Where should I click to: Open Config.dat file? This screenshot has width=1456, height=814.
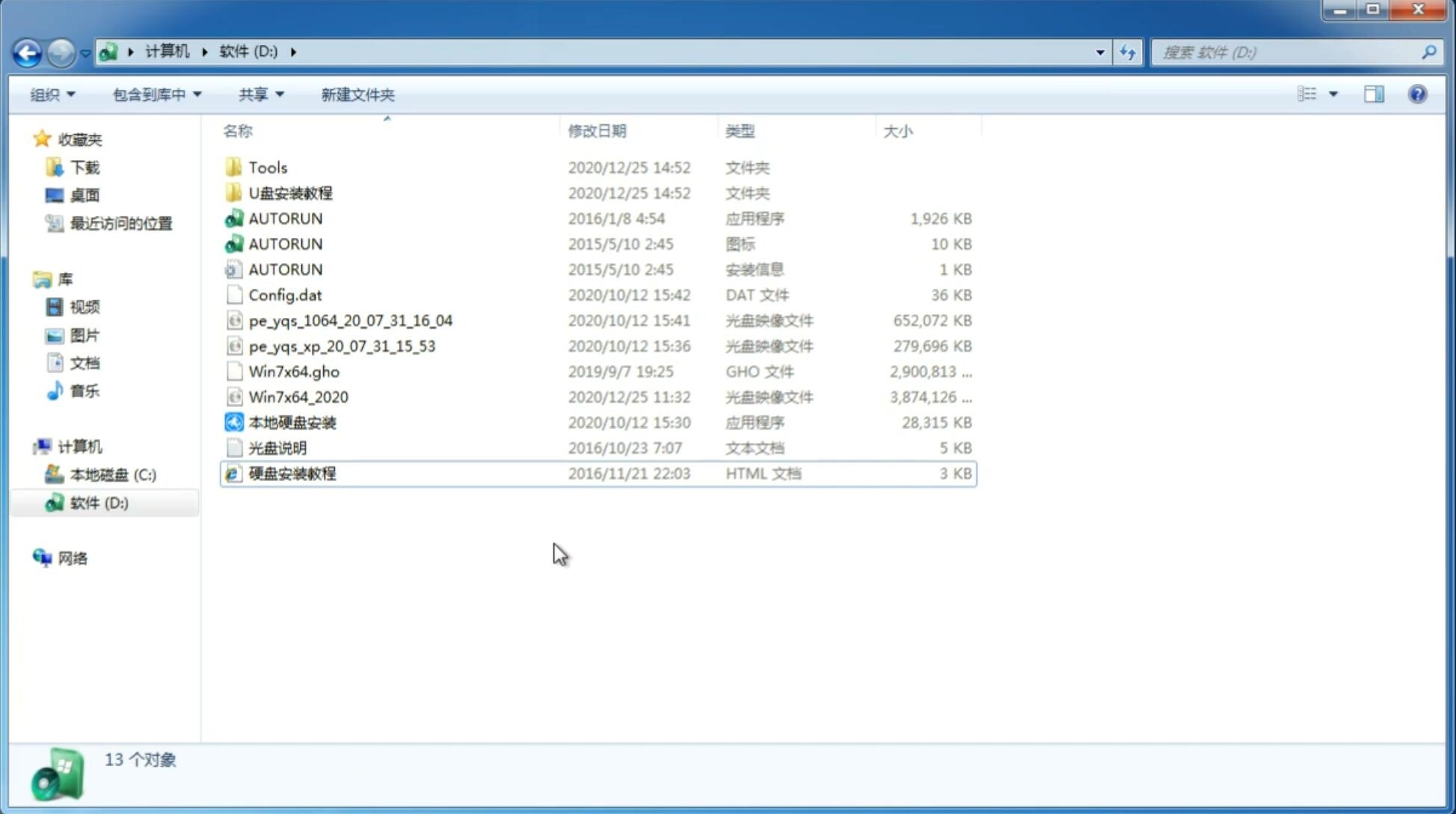click(284, 294)
